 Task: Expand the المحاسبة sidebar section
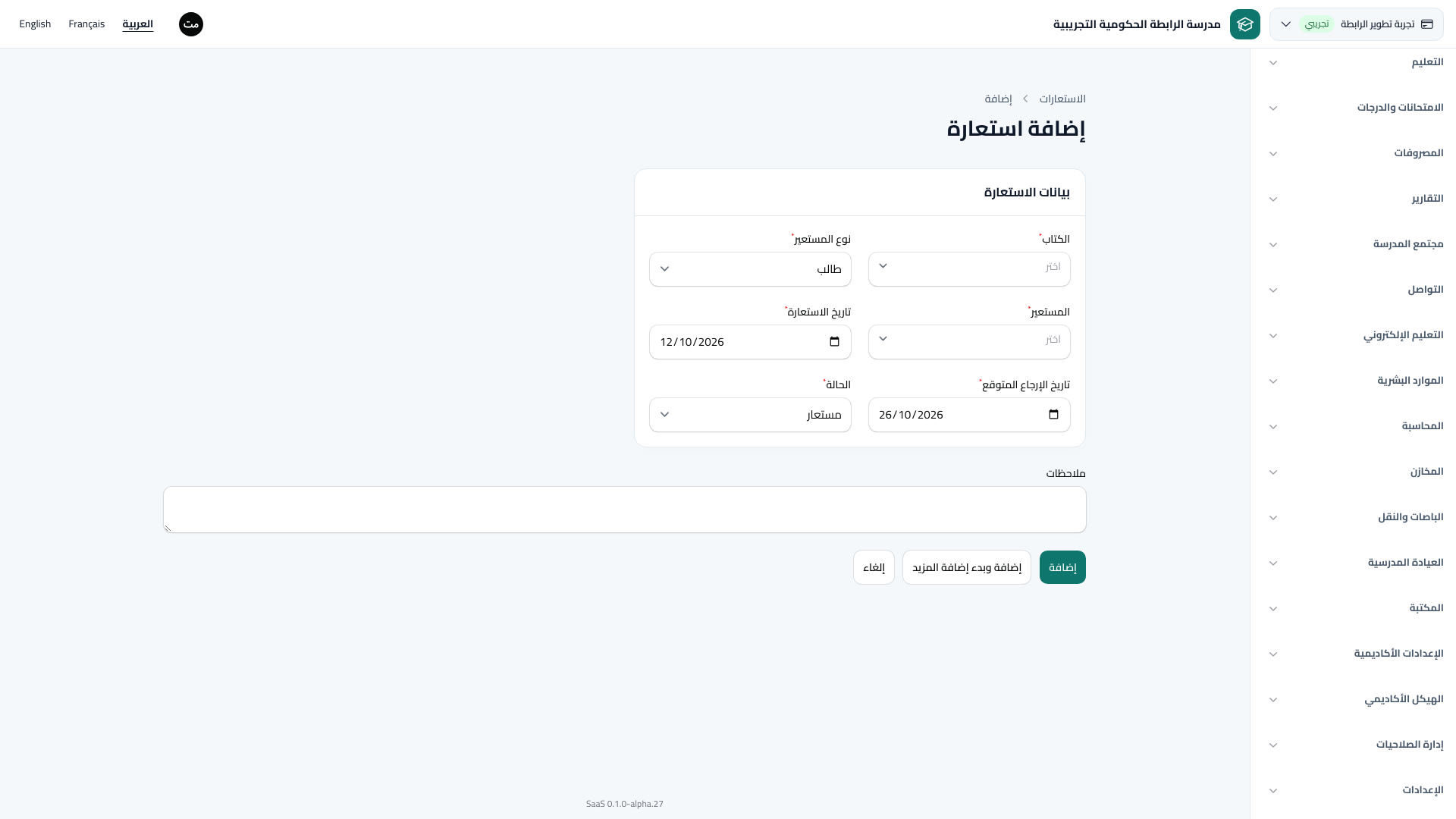[x=1353, y=426]
